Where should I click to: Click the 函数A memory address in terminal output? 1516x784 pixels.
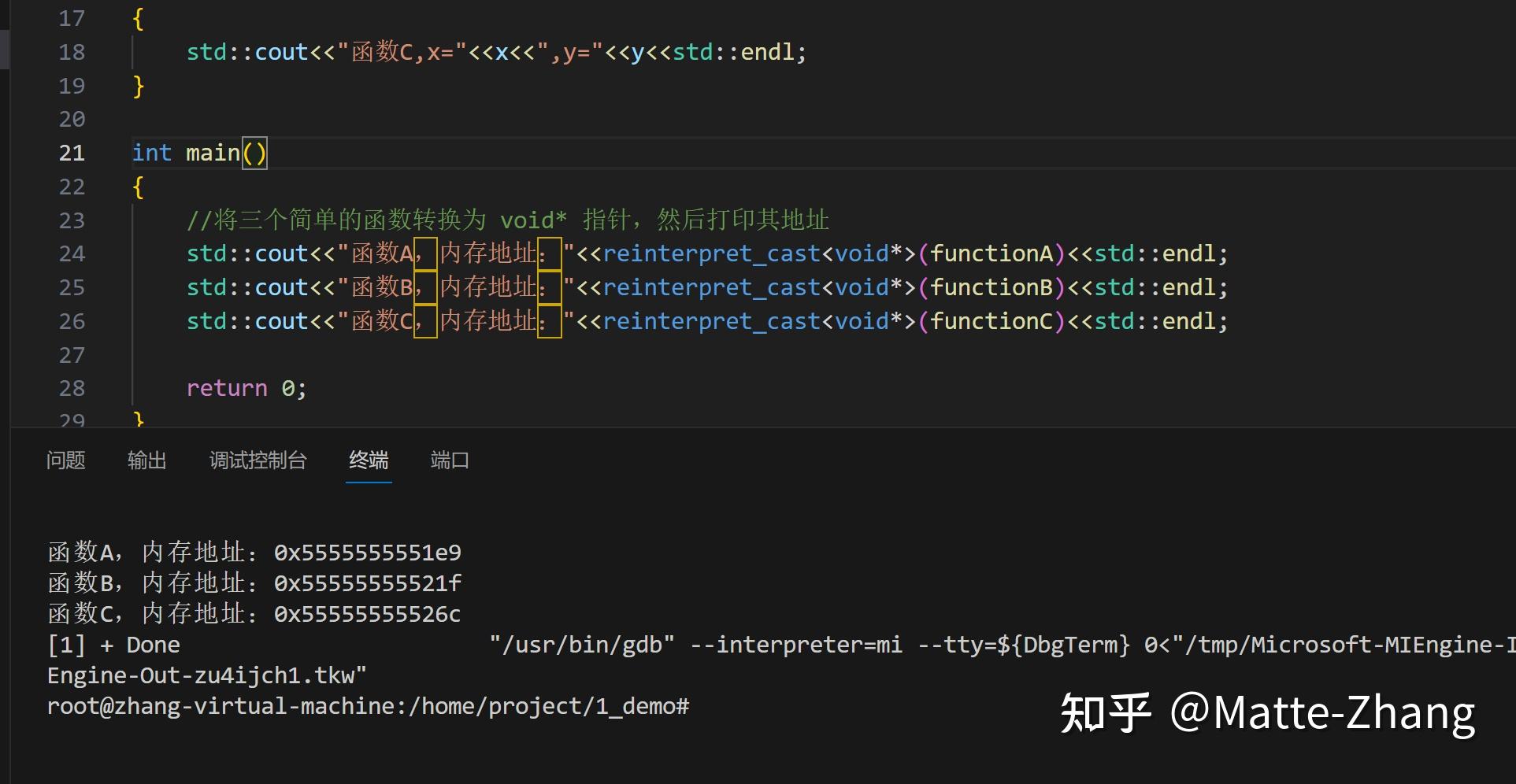click(x=367, y=552)
